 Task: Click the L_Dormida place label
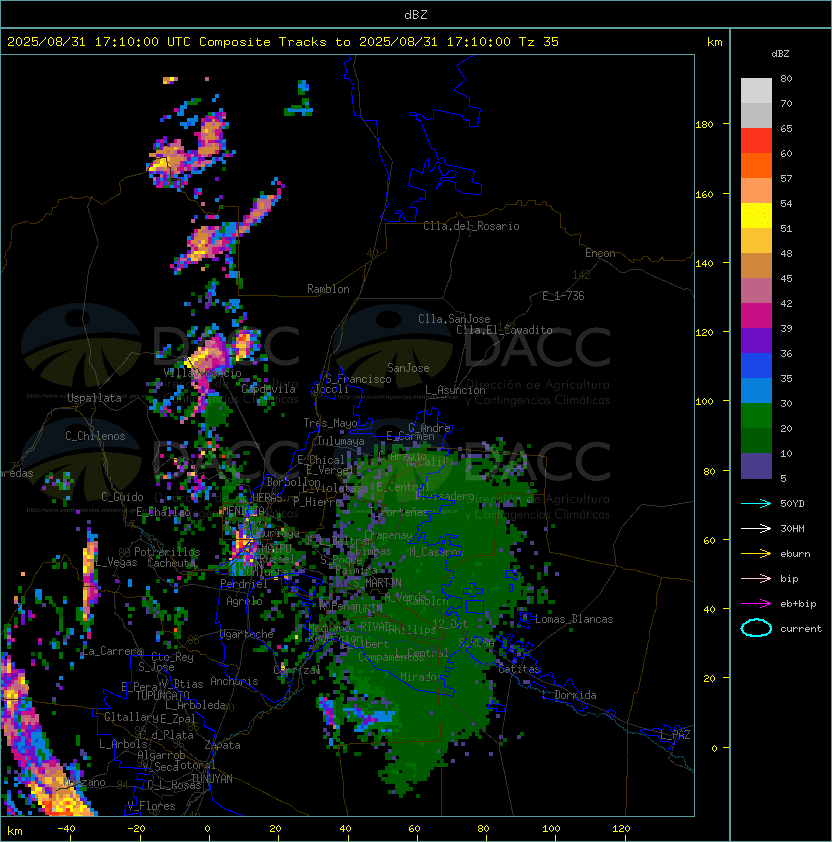point(569,695)
